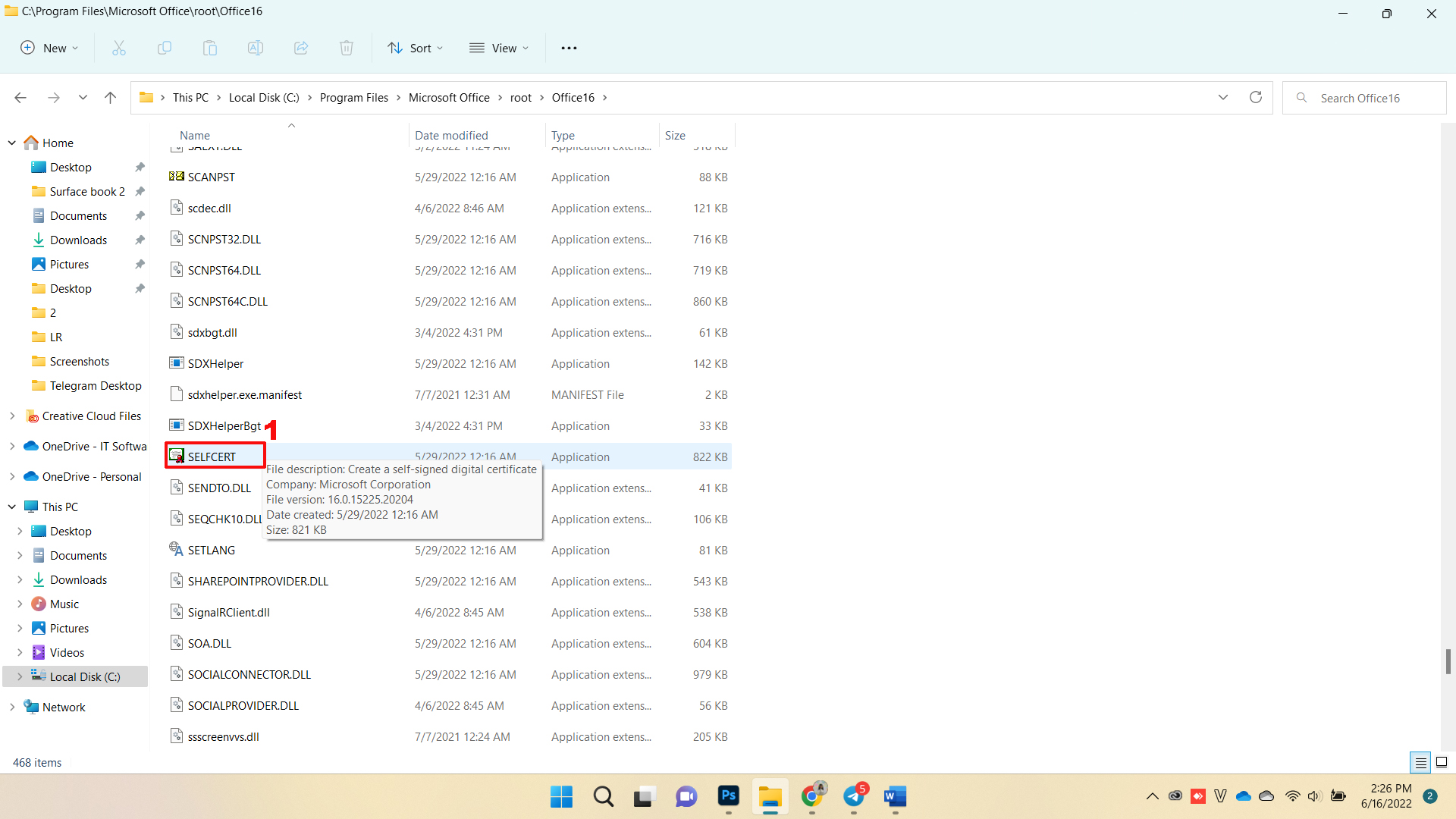Click Local Disk (C:) breadcrumb segment
Image resolution: width=1456 pixels, height=819 pixels.
pos(264,98)
